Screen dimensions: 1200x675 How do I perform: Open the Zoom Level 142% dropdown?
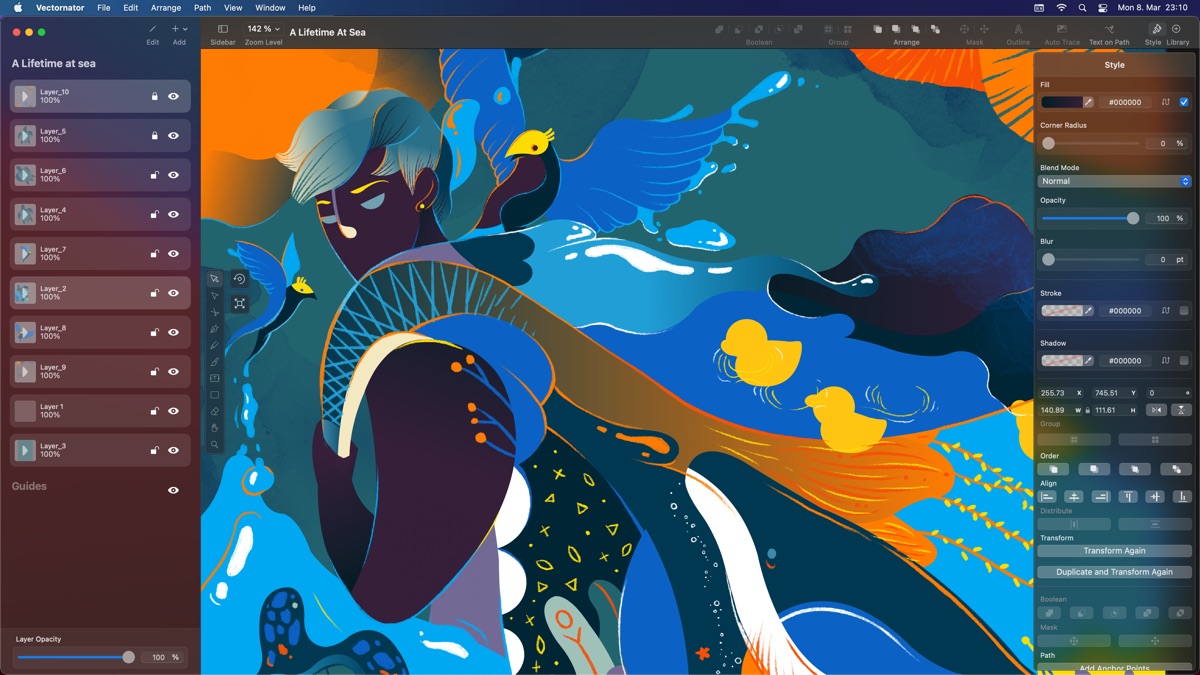pyautogui.click(x=264, y=29)
